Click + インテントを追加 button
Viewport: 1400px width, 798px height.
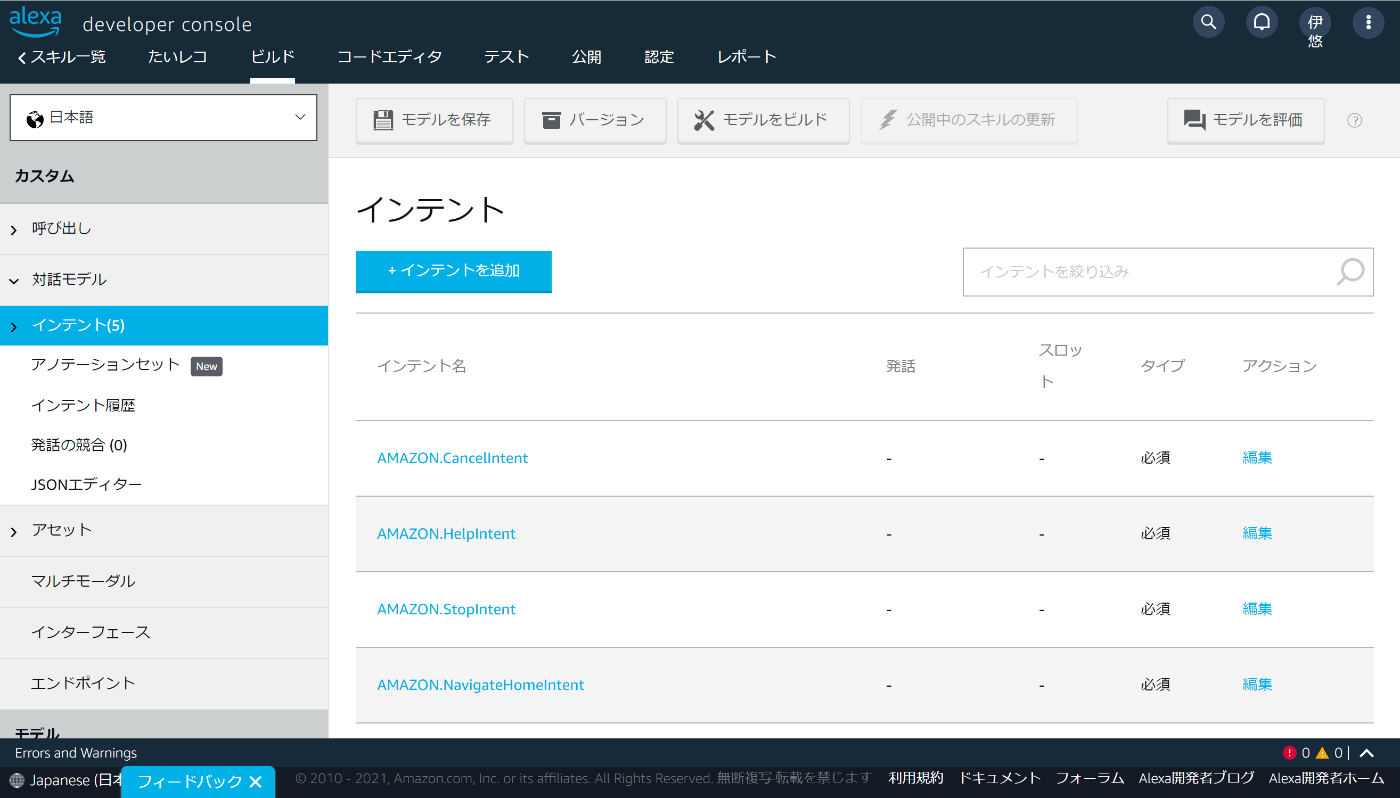(x=454, y=271)
